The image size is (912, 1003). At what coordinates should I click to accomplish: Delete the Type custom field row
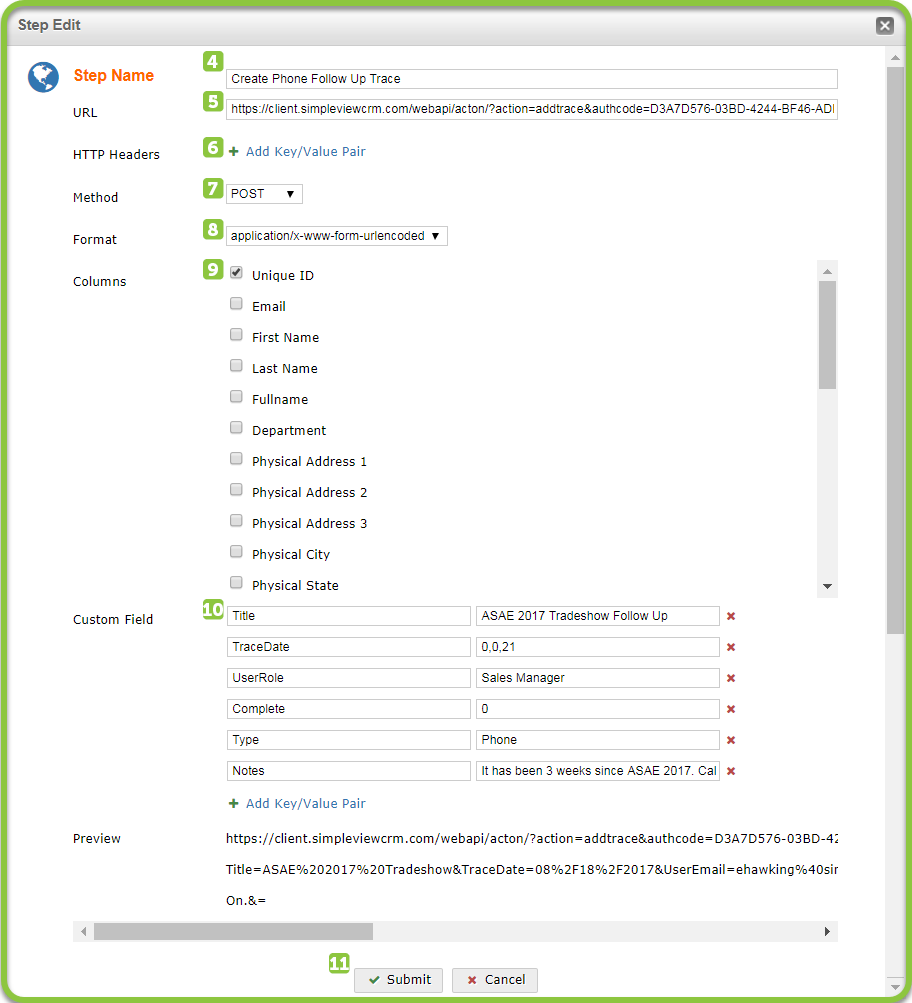pyautogui.click(x=731, y=740)
